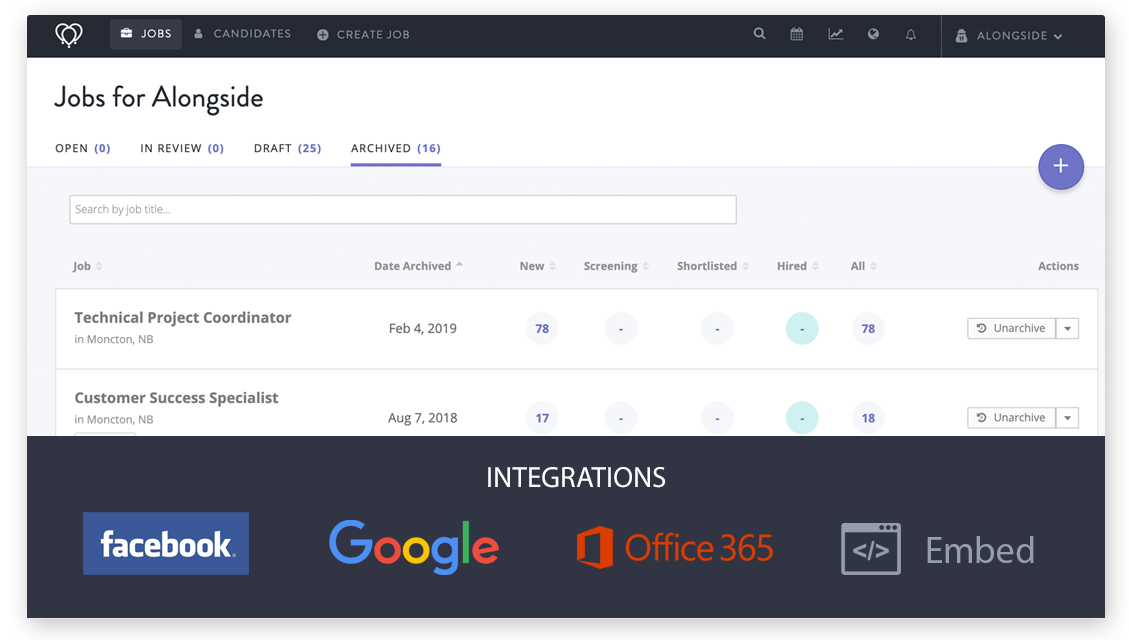Open the Unarchive dropdown for Technical Project Coordinator
The height and width of the screenshot is (640, 1129).
coord(1068,328)
